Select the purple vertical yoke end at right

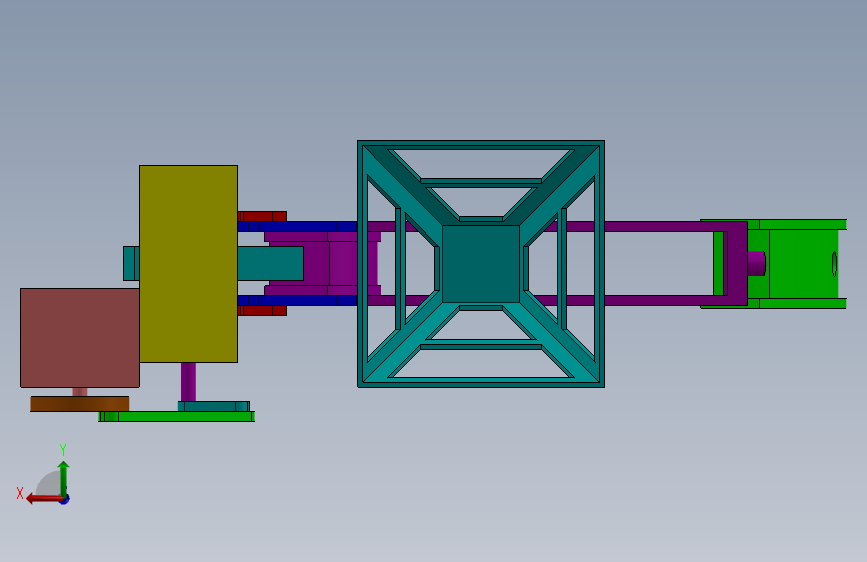738,264
